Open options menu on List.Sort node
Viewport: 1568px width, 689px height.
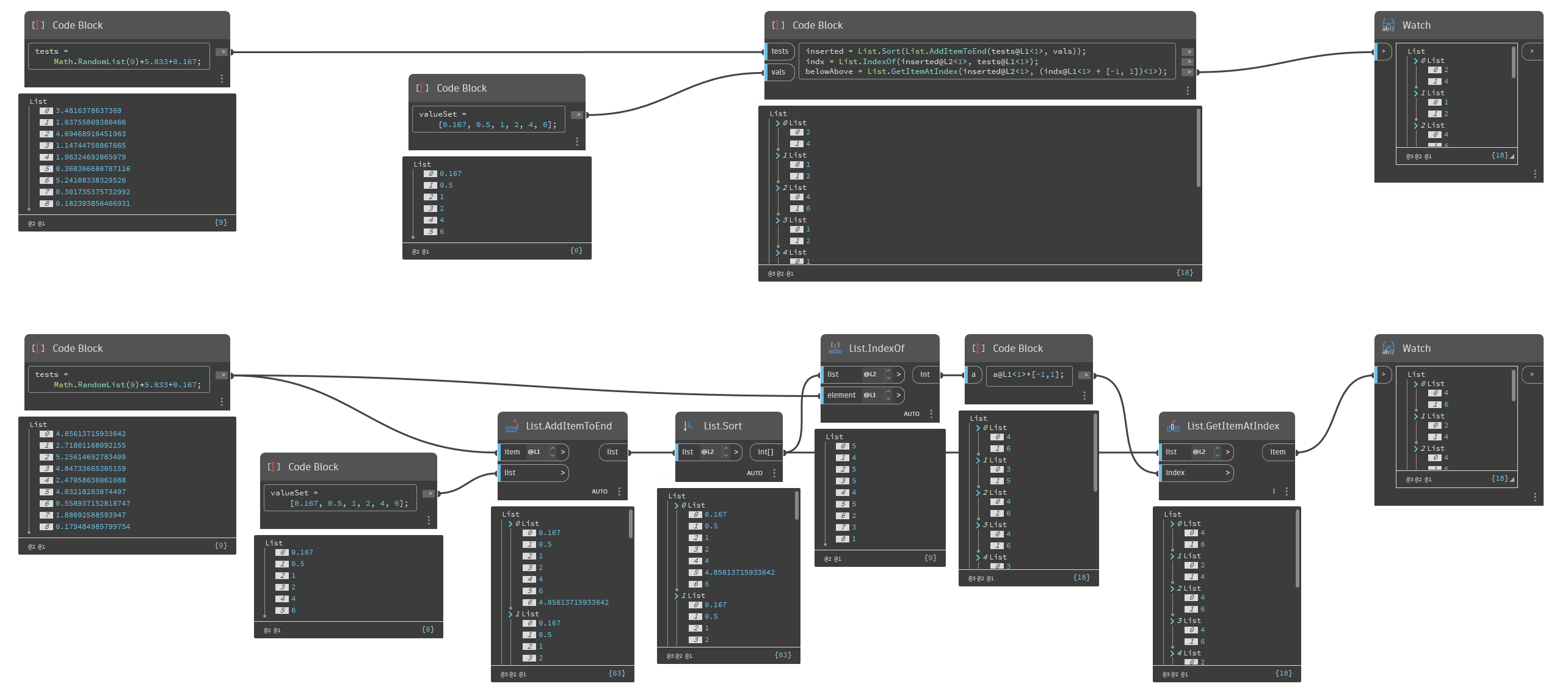774,473
